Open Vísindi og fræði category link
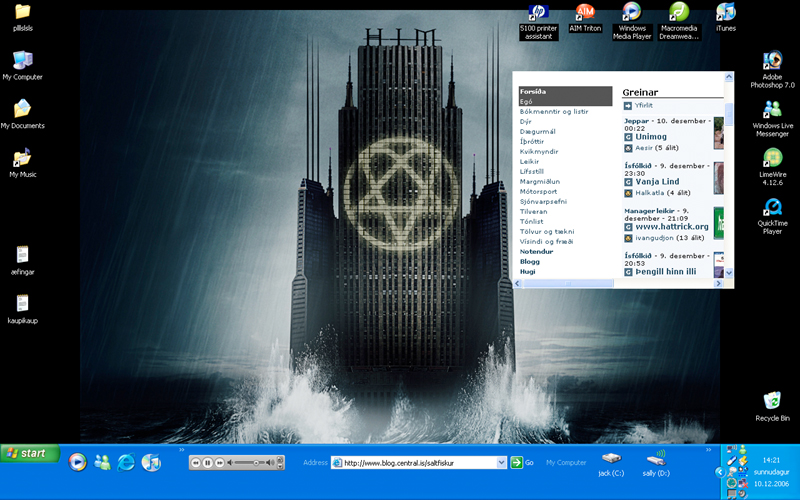 coord(546,241)
